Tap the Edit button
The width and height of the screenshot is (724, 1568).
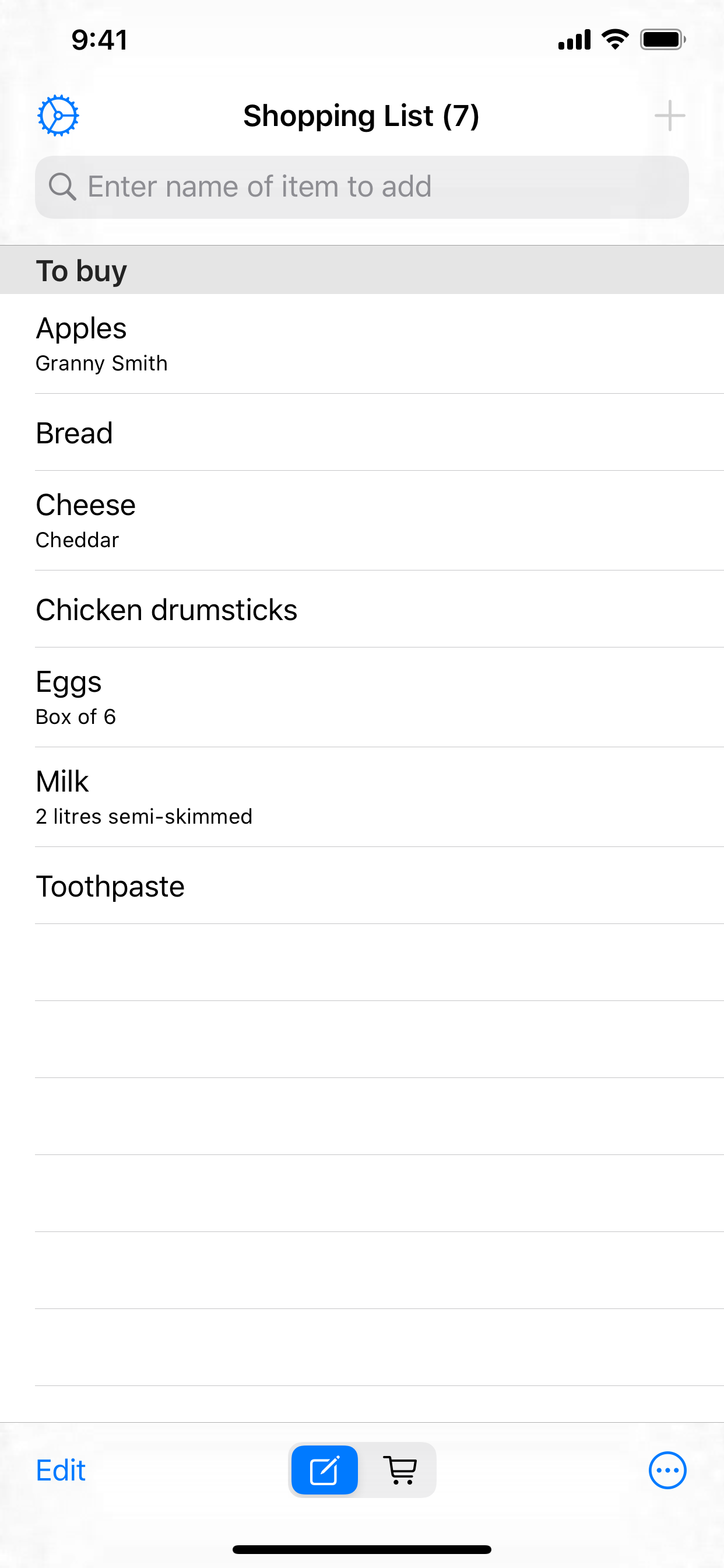(61, 1470)
